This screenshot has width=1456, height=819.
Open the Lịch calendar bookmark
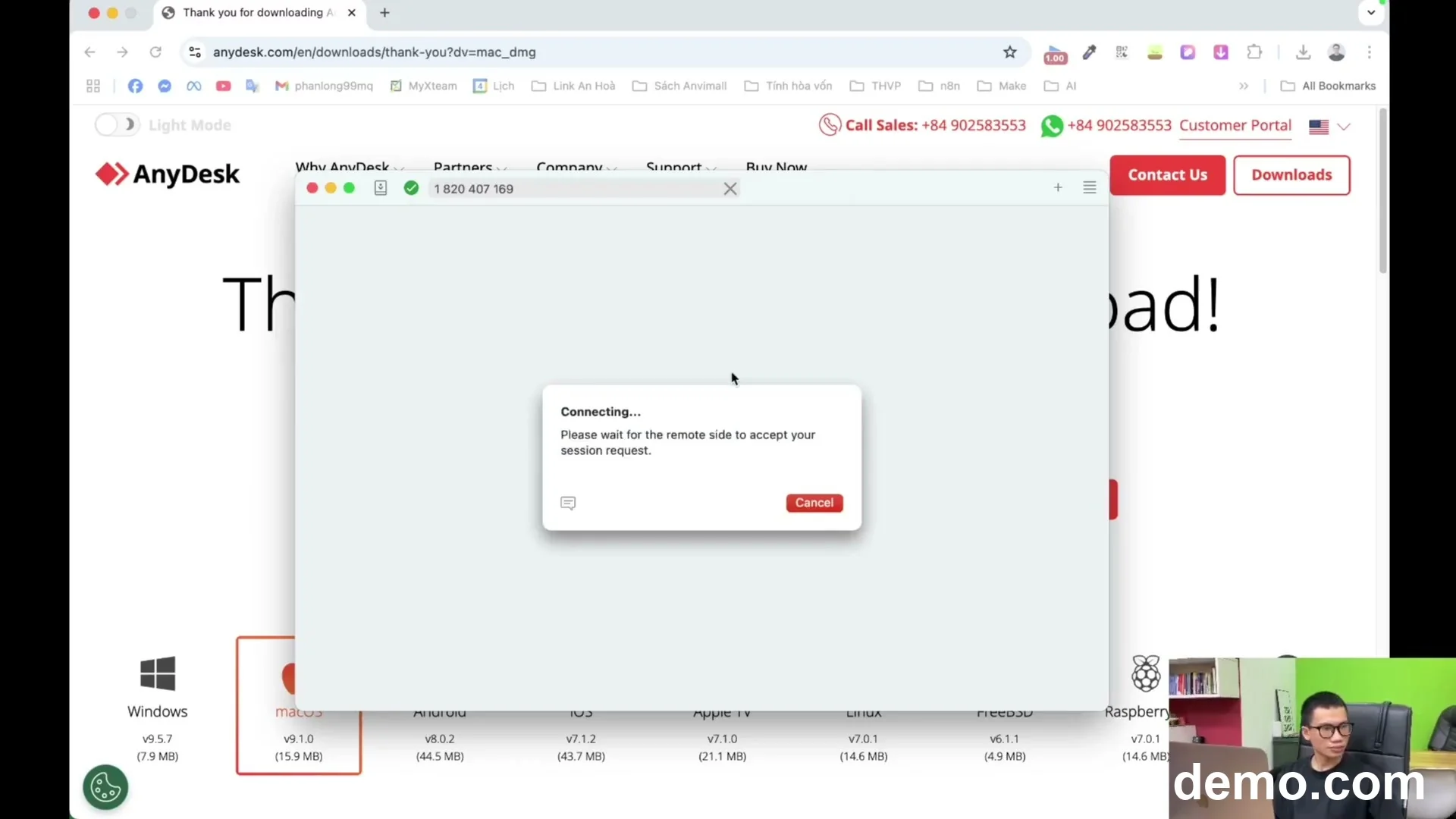tap(494, 86)
